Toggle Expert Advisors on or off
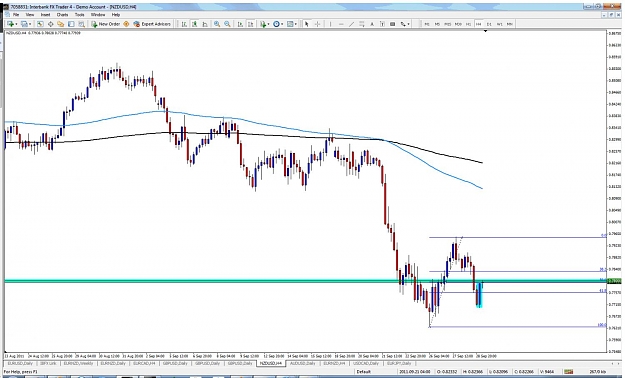Screen dimensions: 625x378 point(152,24)
